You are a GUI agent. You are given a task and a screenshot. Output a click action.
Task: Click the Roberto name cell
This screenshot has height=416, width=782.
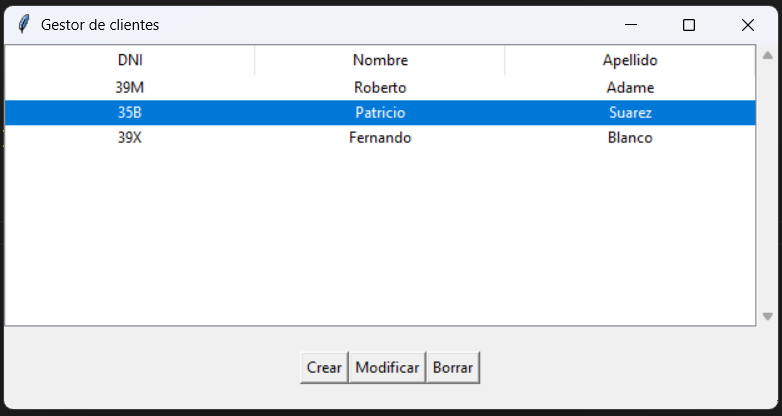pos(380,88)
